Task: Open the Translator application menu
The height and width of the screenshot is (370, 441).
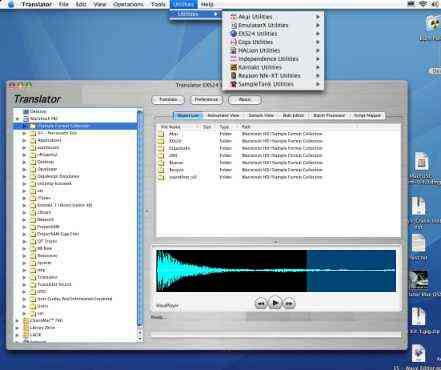Action: pos(37,4)
